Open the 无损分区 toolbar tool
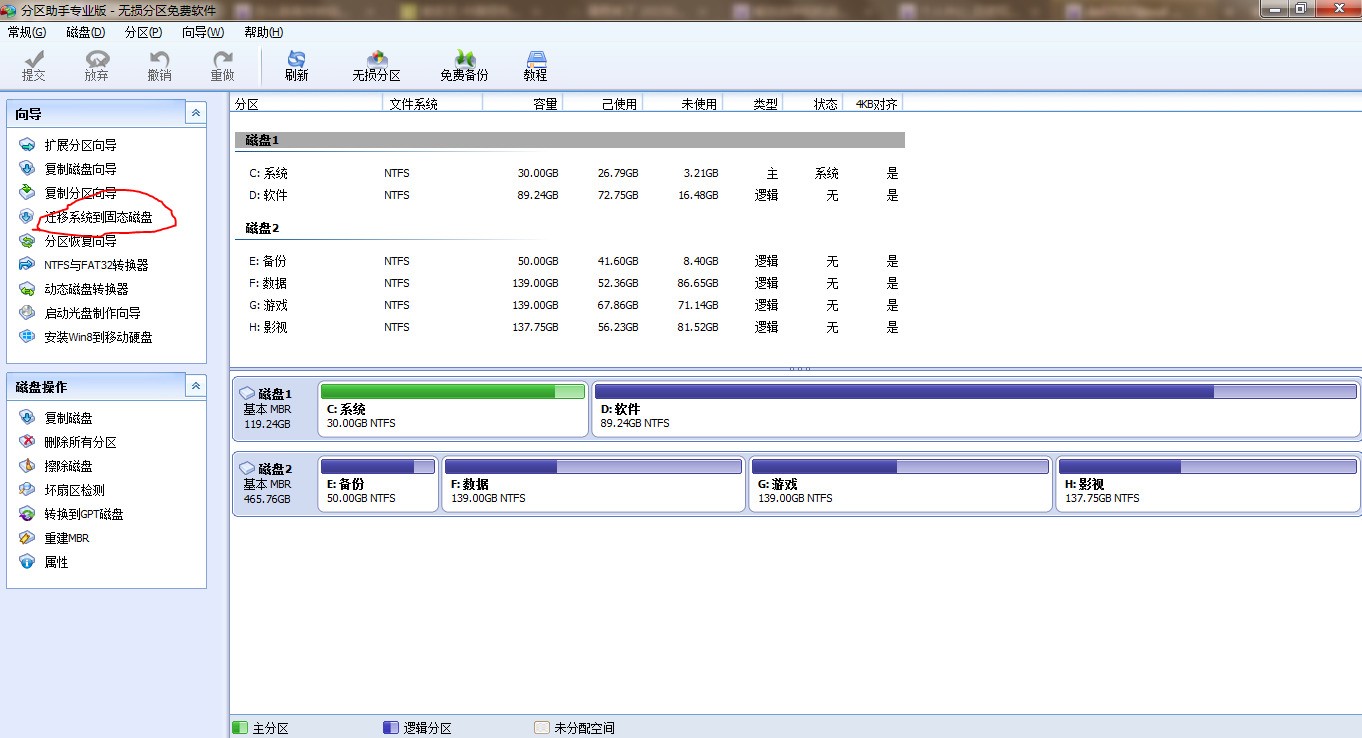The width and height of the screenshot is (1362, 738). [376, 66]
